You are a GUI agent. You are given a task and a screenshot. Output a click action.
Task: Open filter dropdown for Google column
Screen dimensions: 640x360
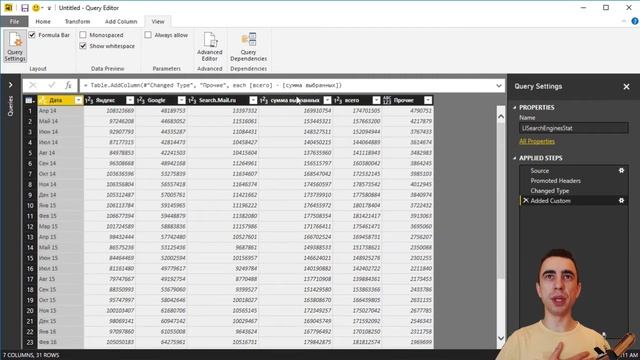click(181, 100)
